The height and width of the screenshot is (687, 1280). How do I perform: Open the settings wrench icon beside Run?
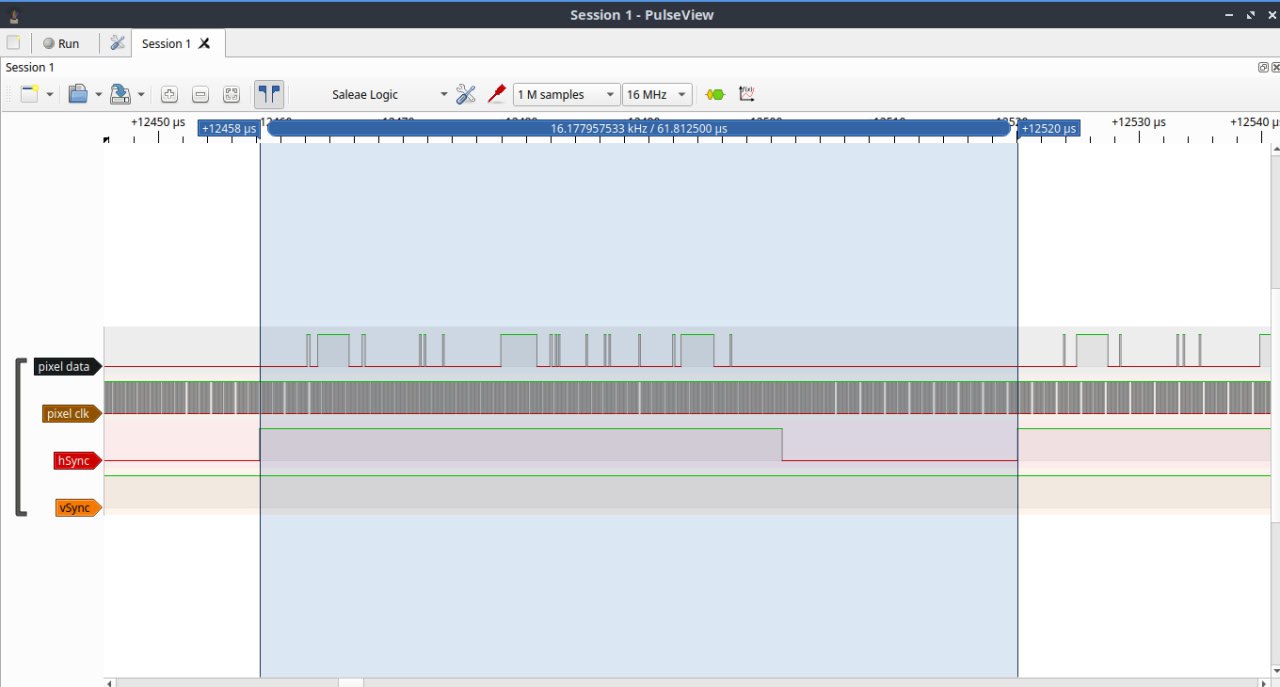(x=117, y=43)
